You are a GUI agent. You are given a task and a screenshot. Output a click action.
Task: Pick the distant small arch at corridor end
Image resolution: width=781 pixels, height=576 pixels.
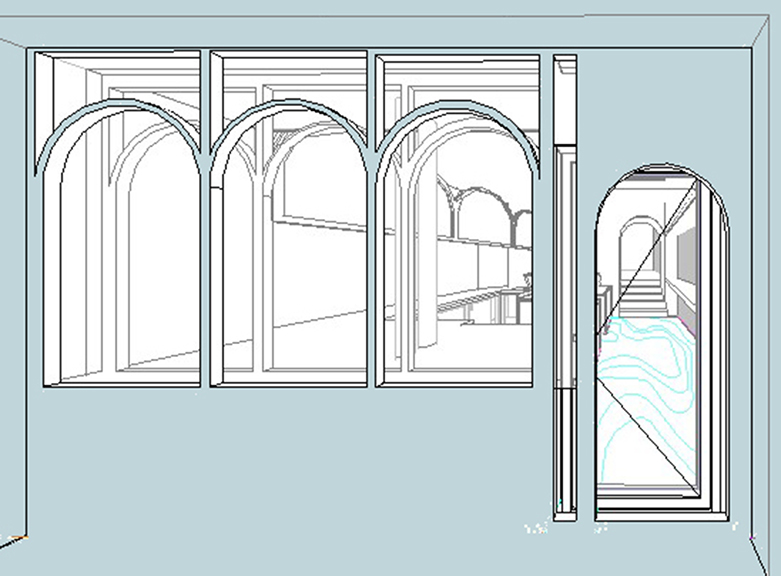(x=636, y=245)
